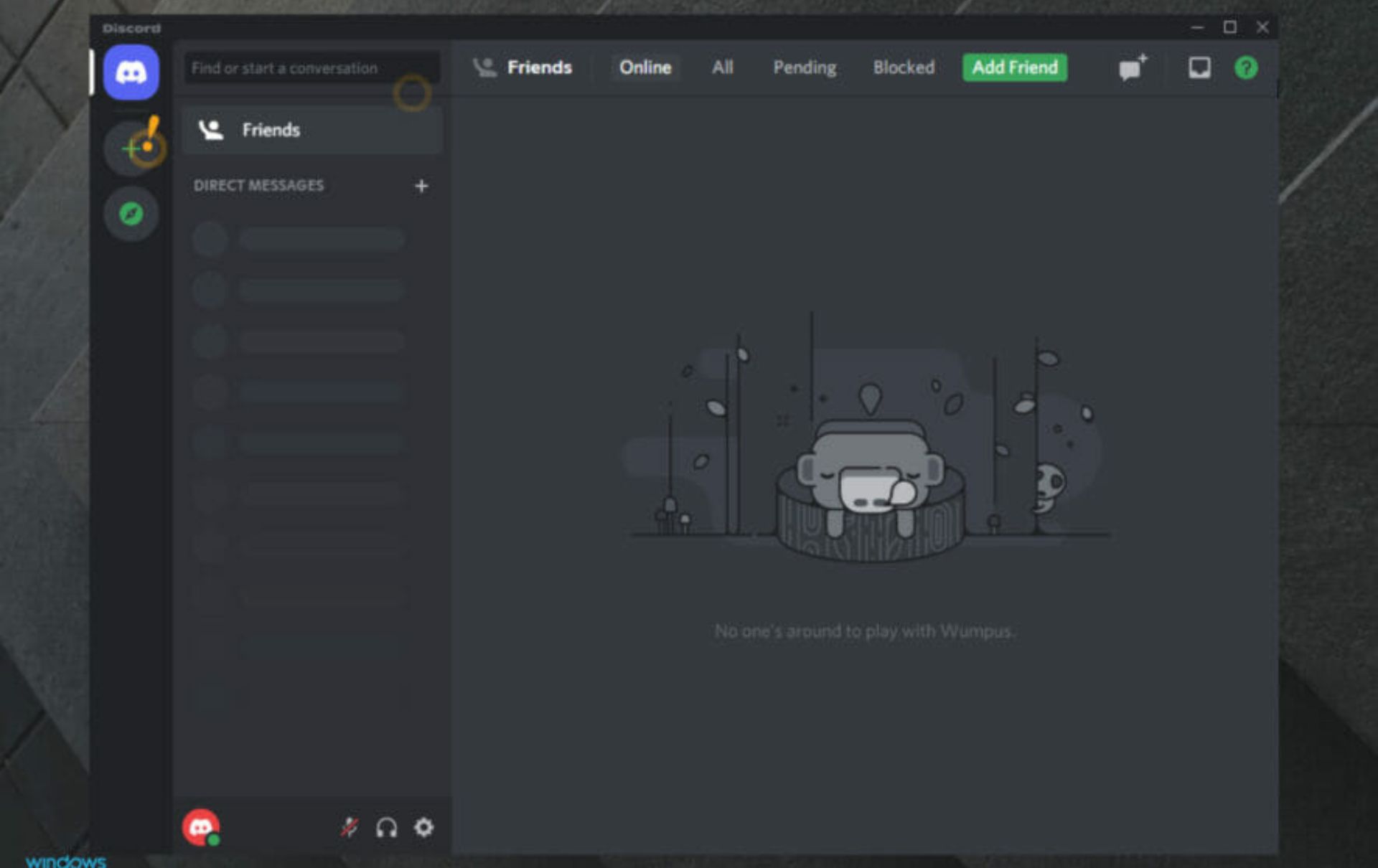The image size is (1378, 868).
Task: Click the Friends header title
Action: click(x=539, y=67)
